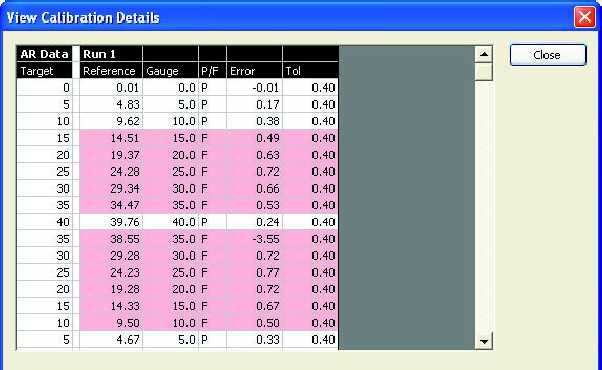Image resolution: width=602 pixels, height=370 pixels.
Task: Click error value 0.49
Action: click(254, 138)
